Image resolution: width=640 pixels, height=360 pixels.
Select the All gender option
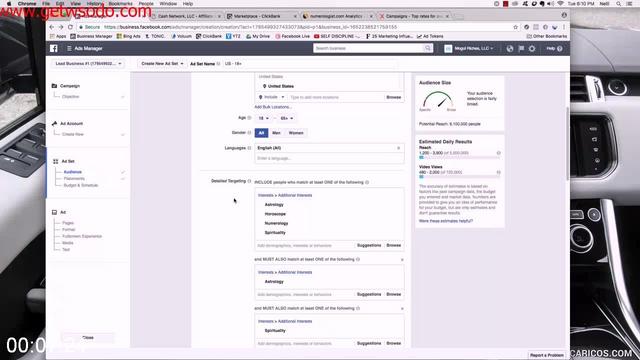click(x=261, y=133)
